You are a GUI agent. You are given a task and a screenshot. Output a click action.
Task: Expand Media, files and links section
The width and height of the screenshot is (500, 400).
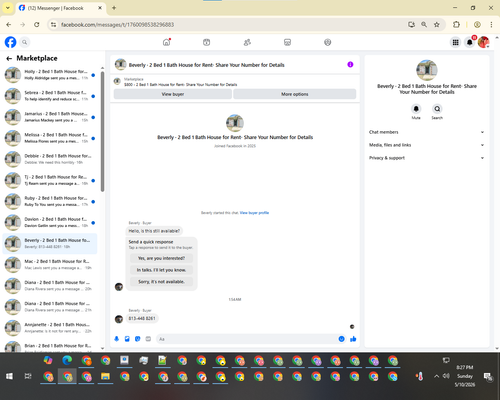tap(426, 145)
